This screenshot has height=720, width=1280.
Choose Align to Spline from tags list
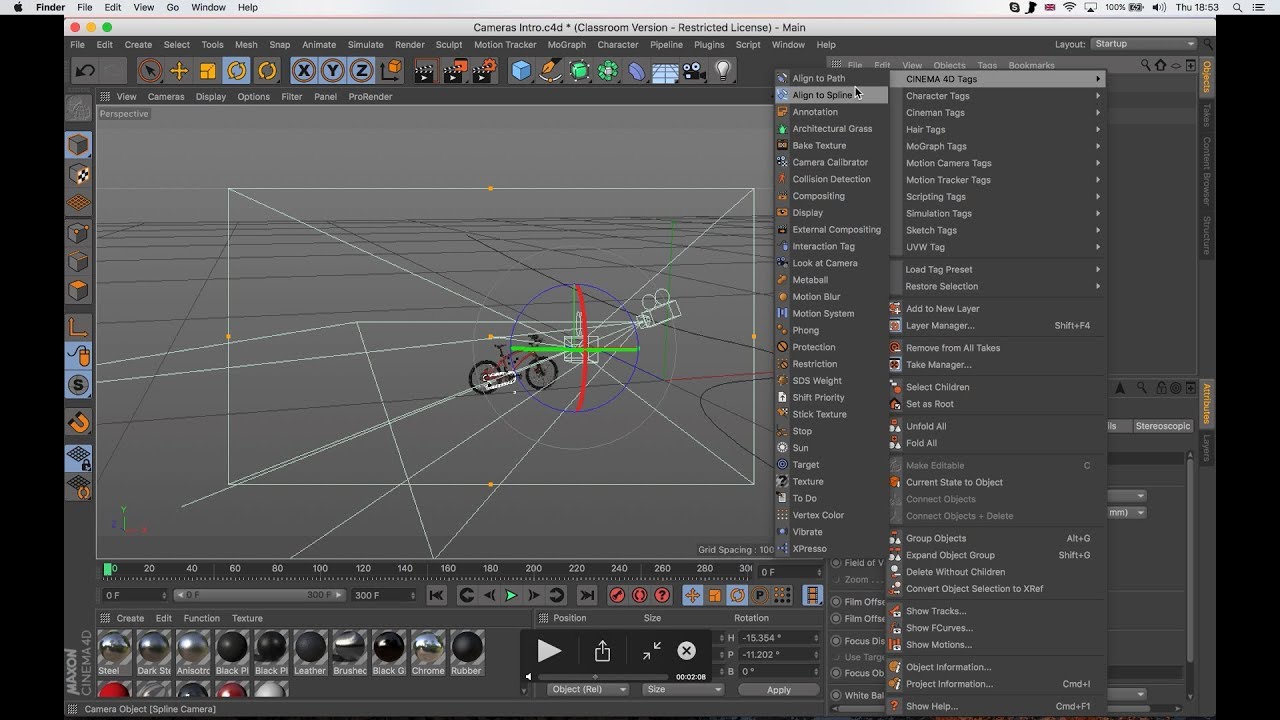click(x=832, y=95)
